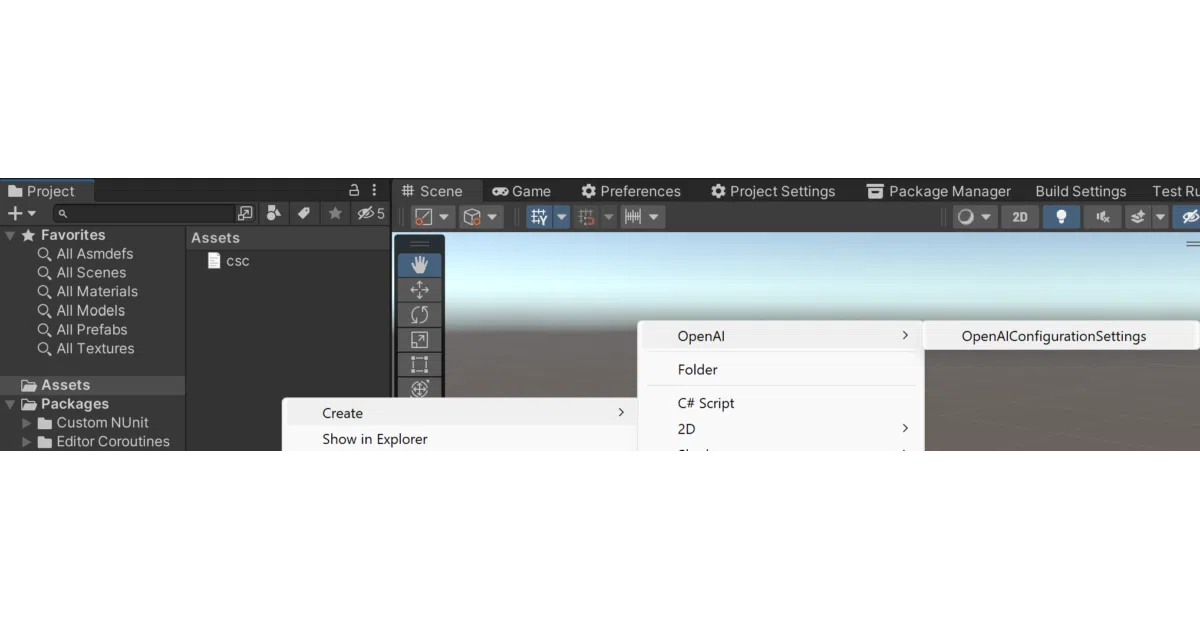This screenshot has width=1200, height=630.
Task: Open grid snapping settings dropdown arrow
Action: click(x=561, y=217)
